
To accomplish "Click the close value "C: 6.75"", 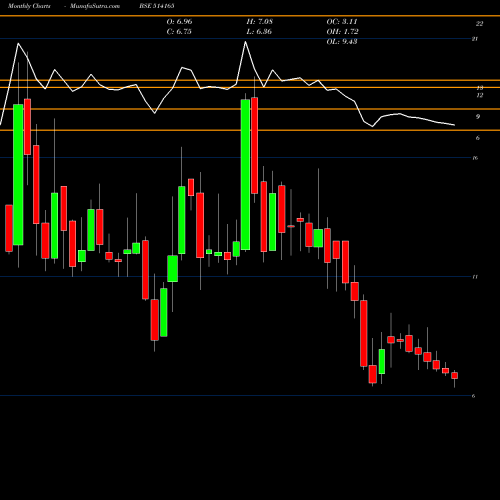I will point(179,32).
